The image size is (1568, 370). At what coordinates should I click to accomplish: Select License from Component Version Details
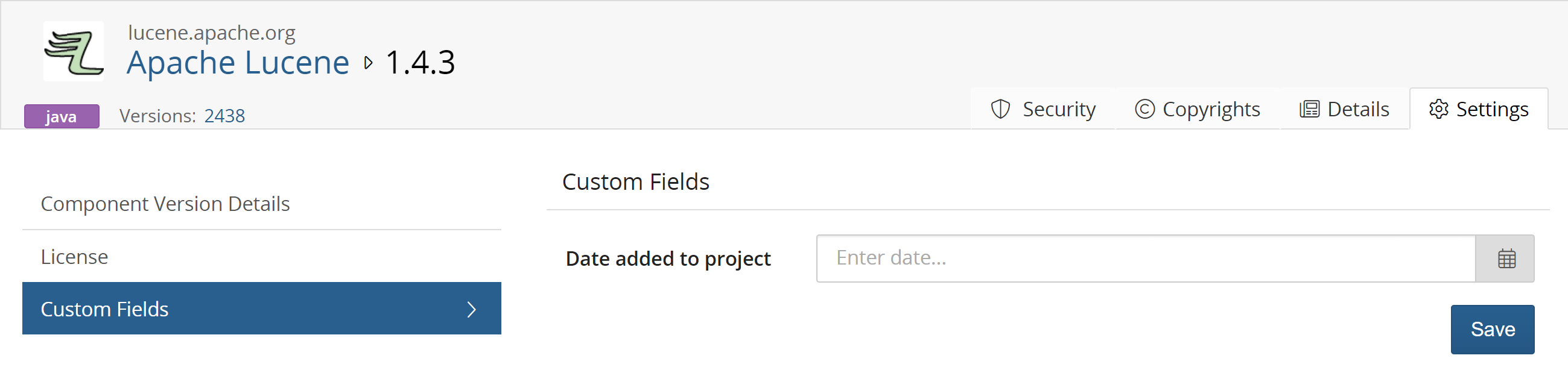(74, 256)
